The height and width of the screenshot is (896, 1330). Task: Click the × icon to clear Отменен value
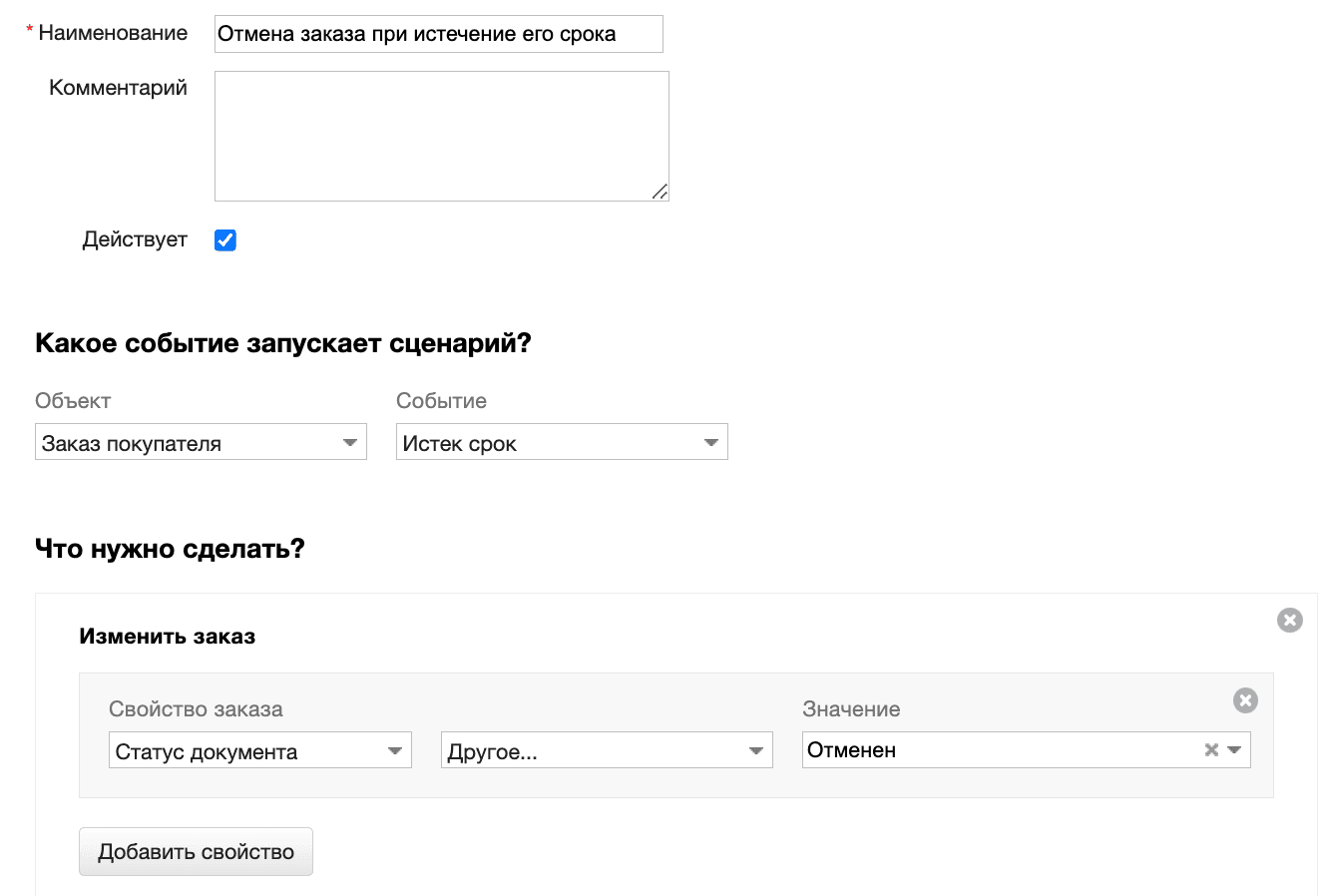tap(1209, 749)
